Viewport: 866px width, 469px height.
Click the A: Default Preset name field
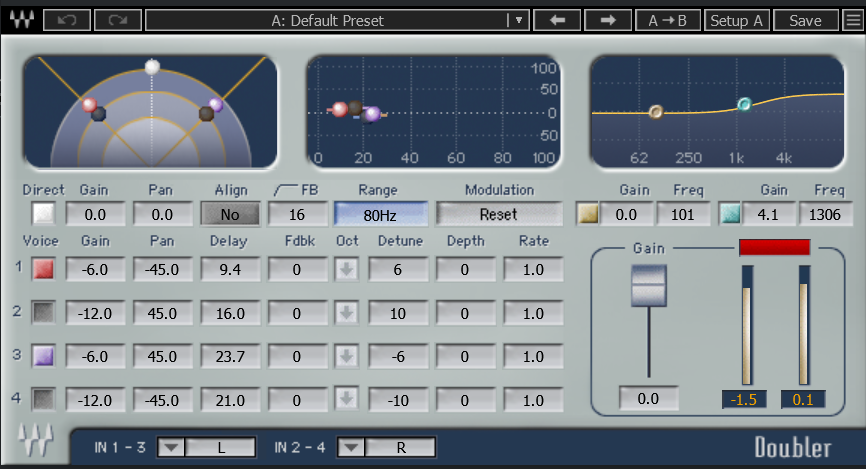(x=327, y=20)
